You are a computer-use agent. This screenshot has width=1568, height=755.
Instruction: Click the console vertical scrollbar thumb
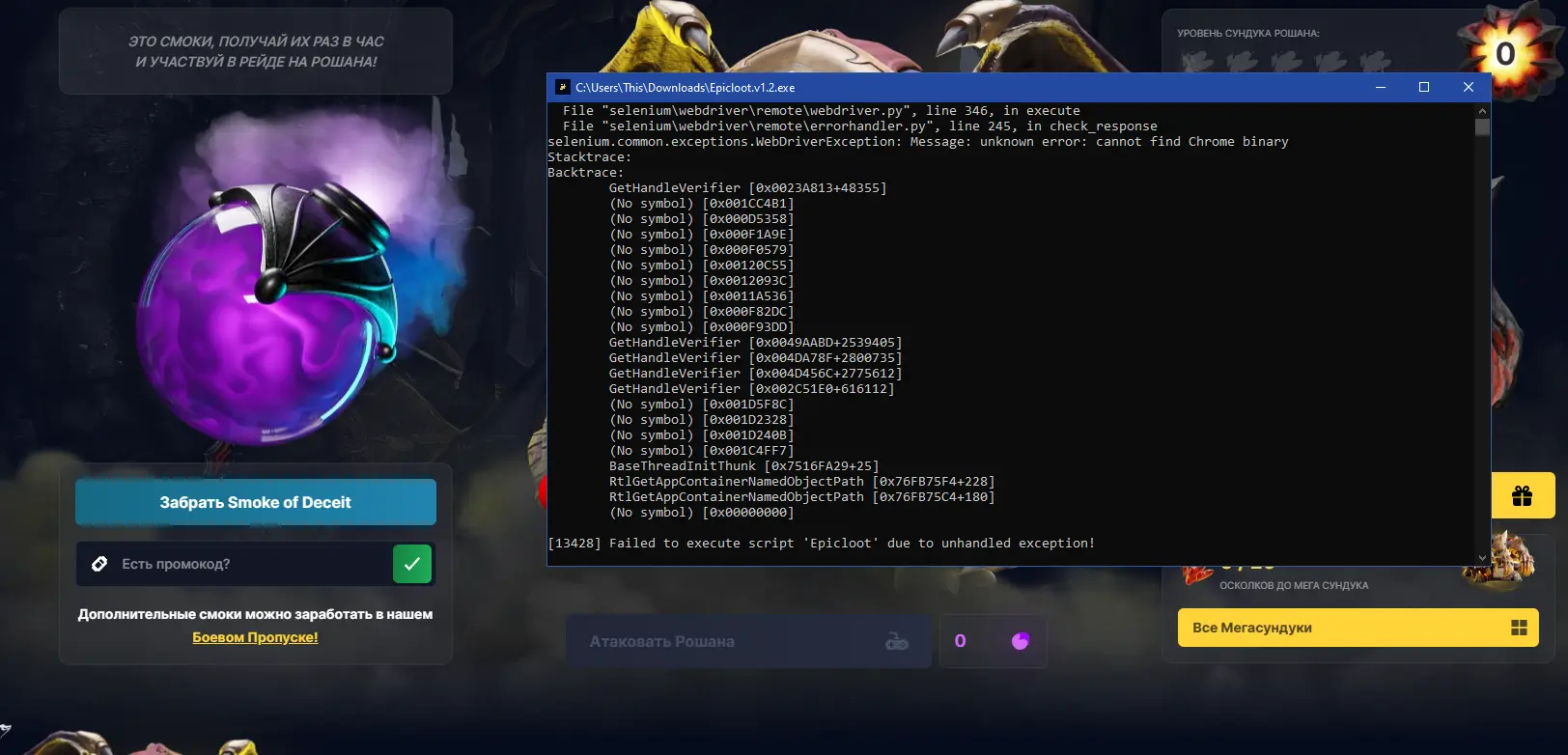[1483, 126]
